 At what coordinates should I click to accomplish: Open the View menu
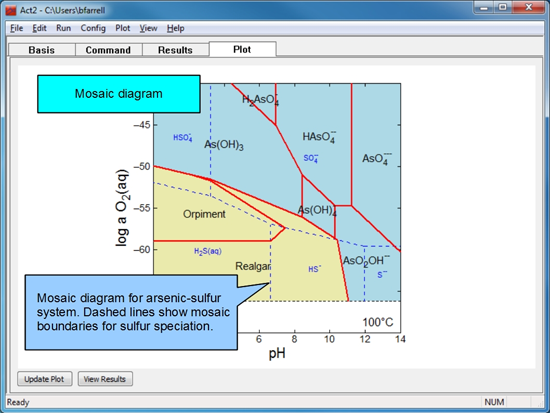click(x=148, y=28)
